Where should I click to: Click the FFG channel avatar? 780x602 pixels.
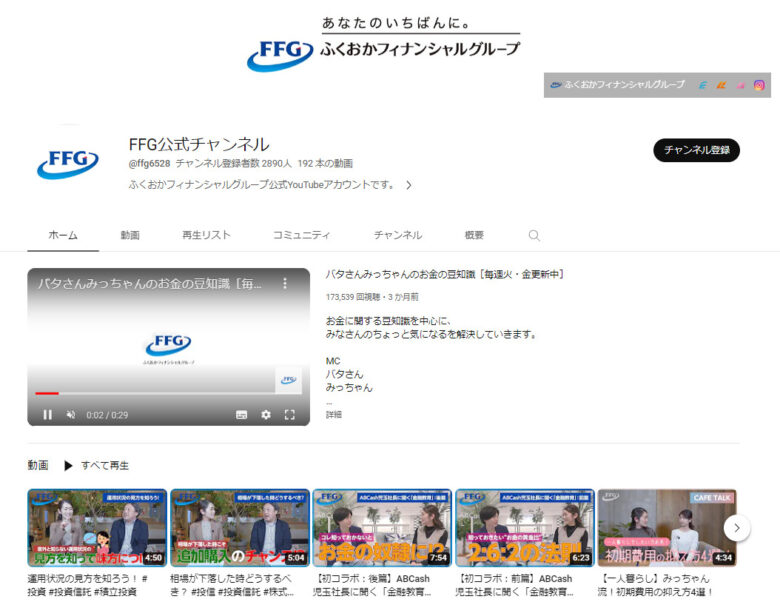68,163
